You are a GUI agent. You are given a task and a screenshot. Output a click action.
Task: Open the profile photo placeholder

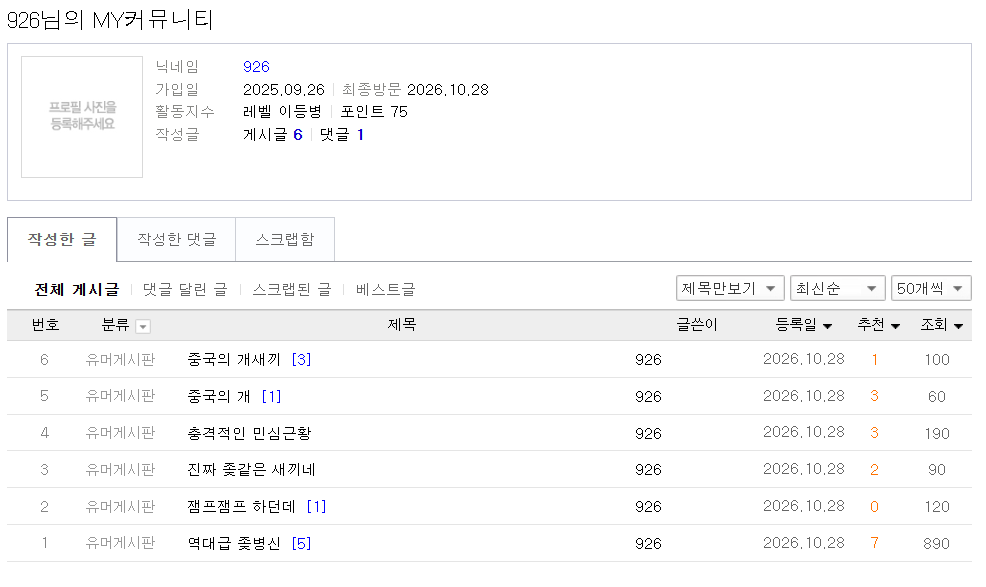click(x=82, y=116)
